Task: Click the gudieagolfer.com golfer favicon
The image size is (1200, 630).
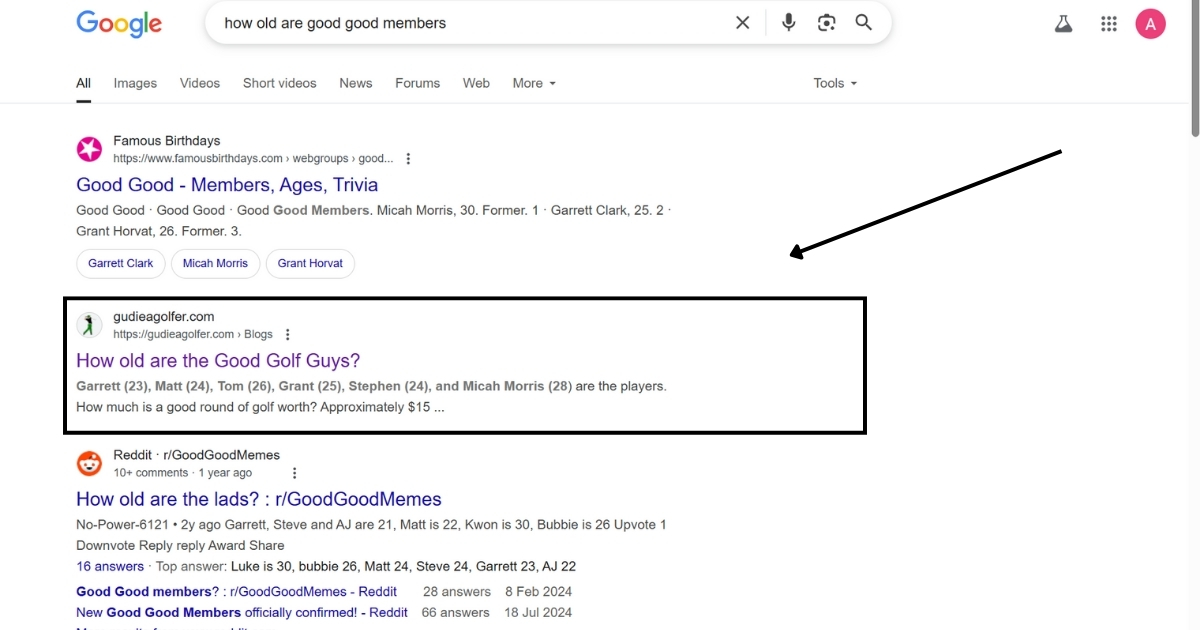Action: coord(90,325)
